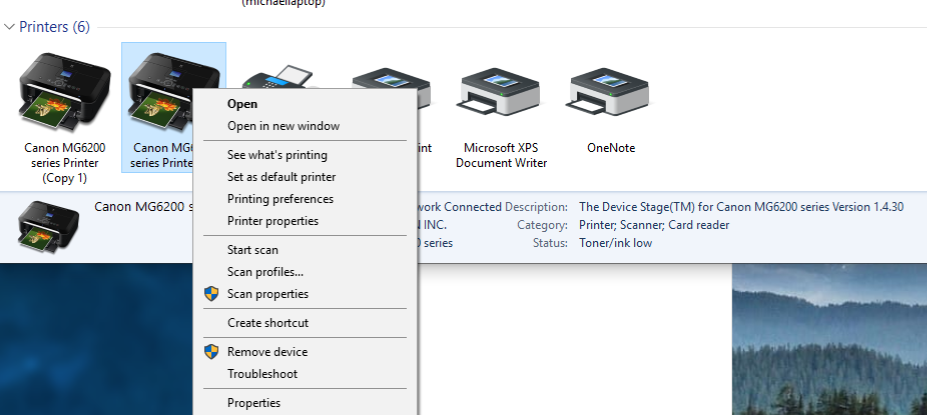The height and width of the screenshot is (415, 927).
Task: Open Scan properties with shield icon
Action: (x=305, y=294)
